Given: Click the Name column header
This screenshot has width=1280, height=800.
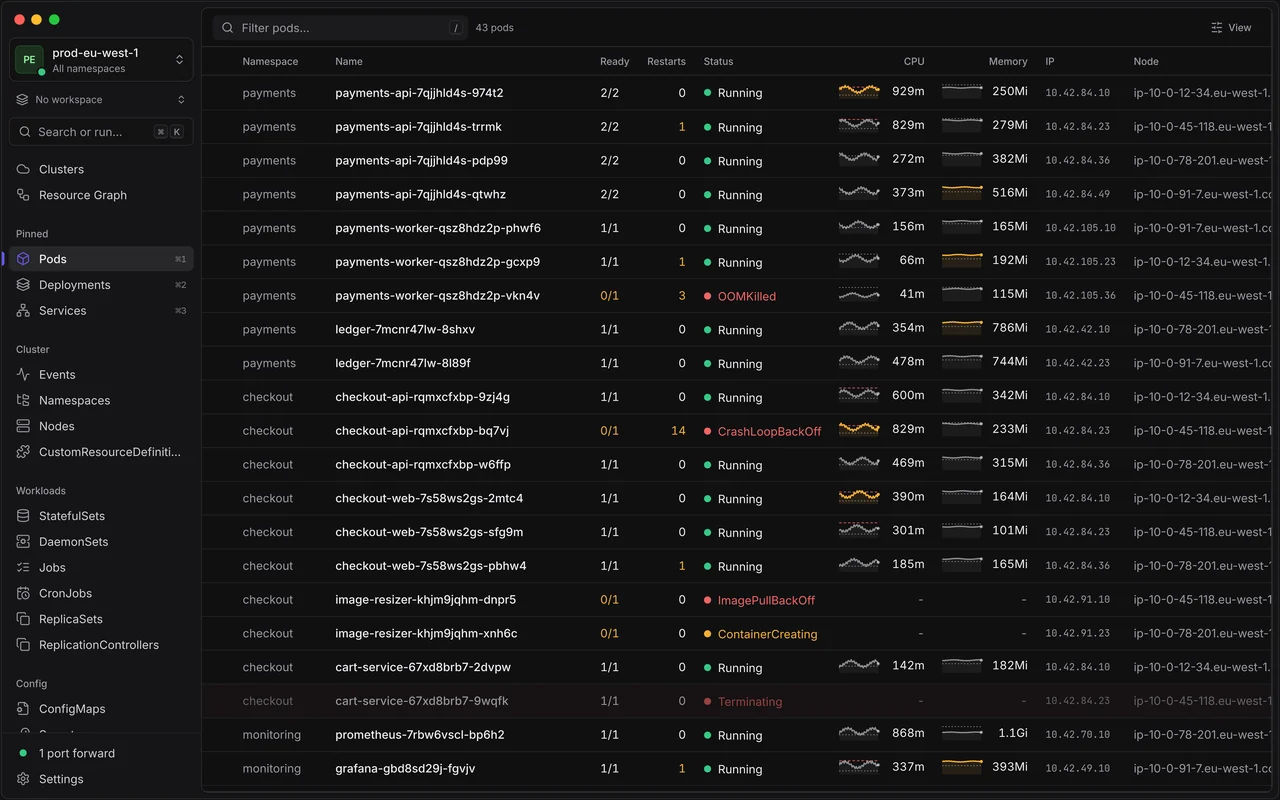Looking at the screenshot, I should pyautogui.click(x=349, y=62).
